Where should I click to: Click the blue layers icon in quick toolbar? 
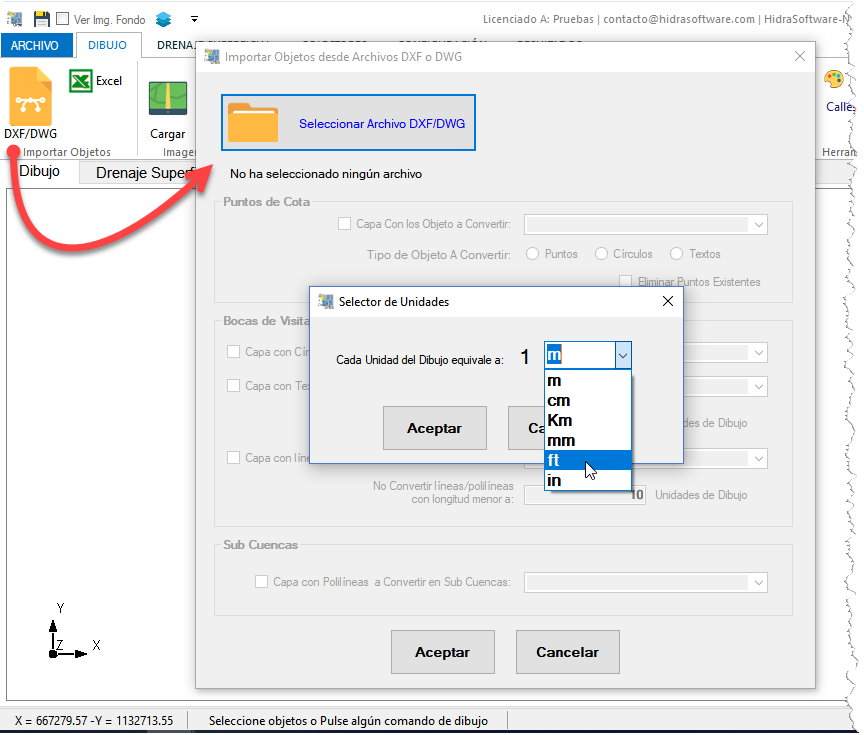click(163, 19)
